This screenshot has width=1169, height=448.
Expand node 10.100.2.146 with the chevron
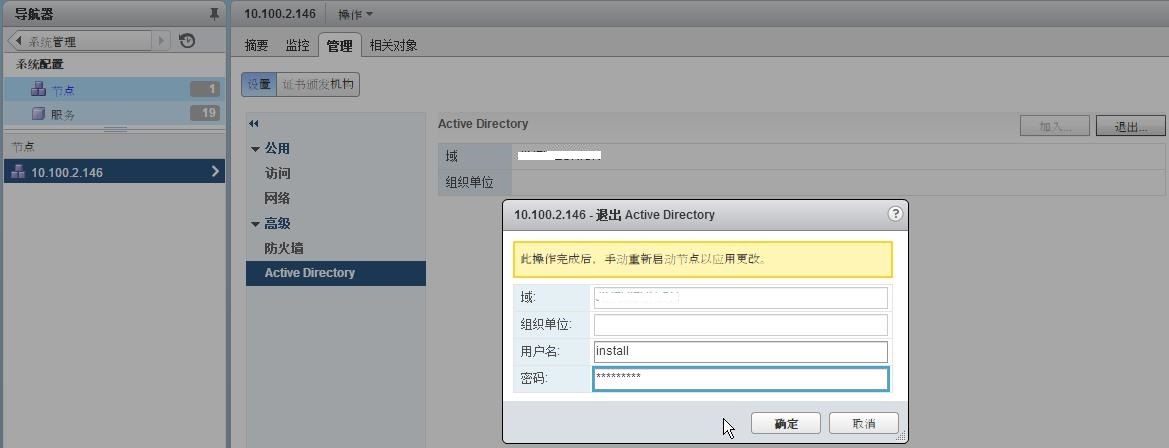click(x=215, y=171)
